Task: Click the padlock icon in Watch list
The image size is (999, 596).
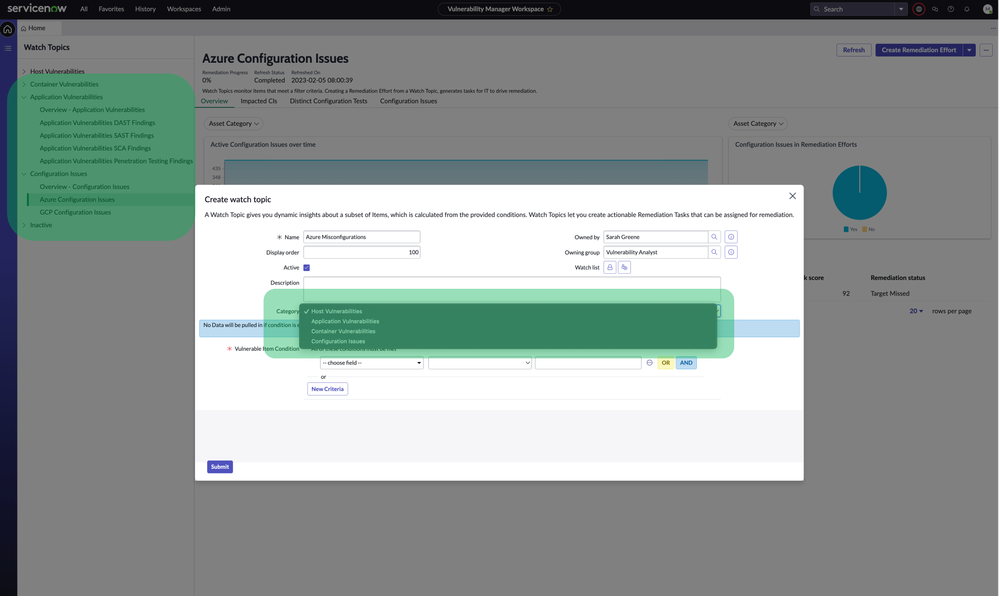Action: coord(610,267)
